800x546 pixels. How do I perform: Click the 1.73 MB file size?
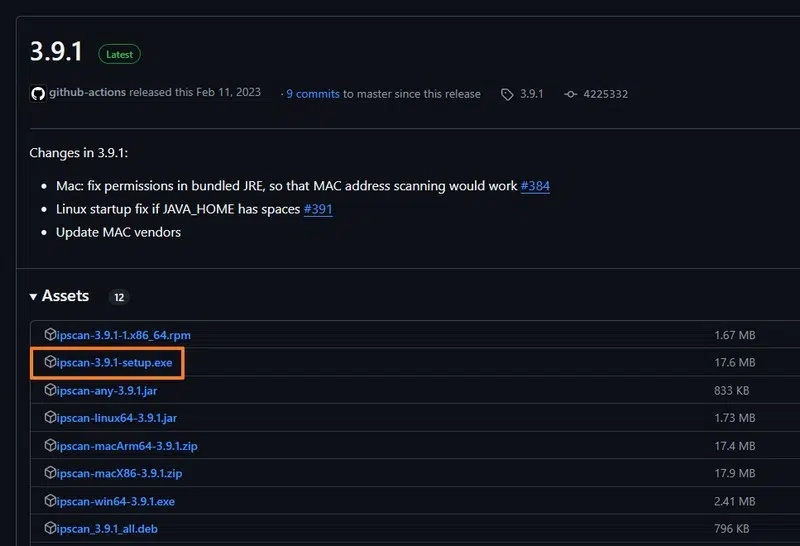coord(735,418)
